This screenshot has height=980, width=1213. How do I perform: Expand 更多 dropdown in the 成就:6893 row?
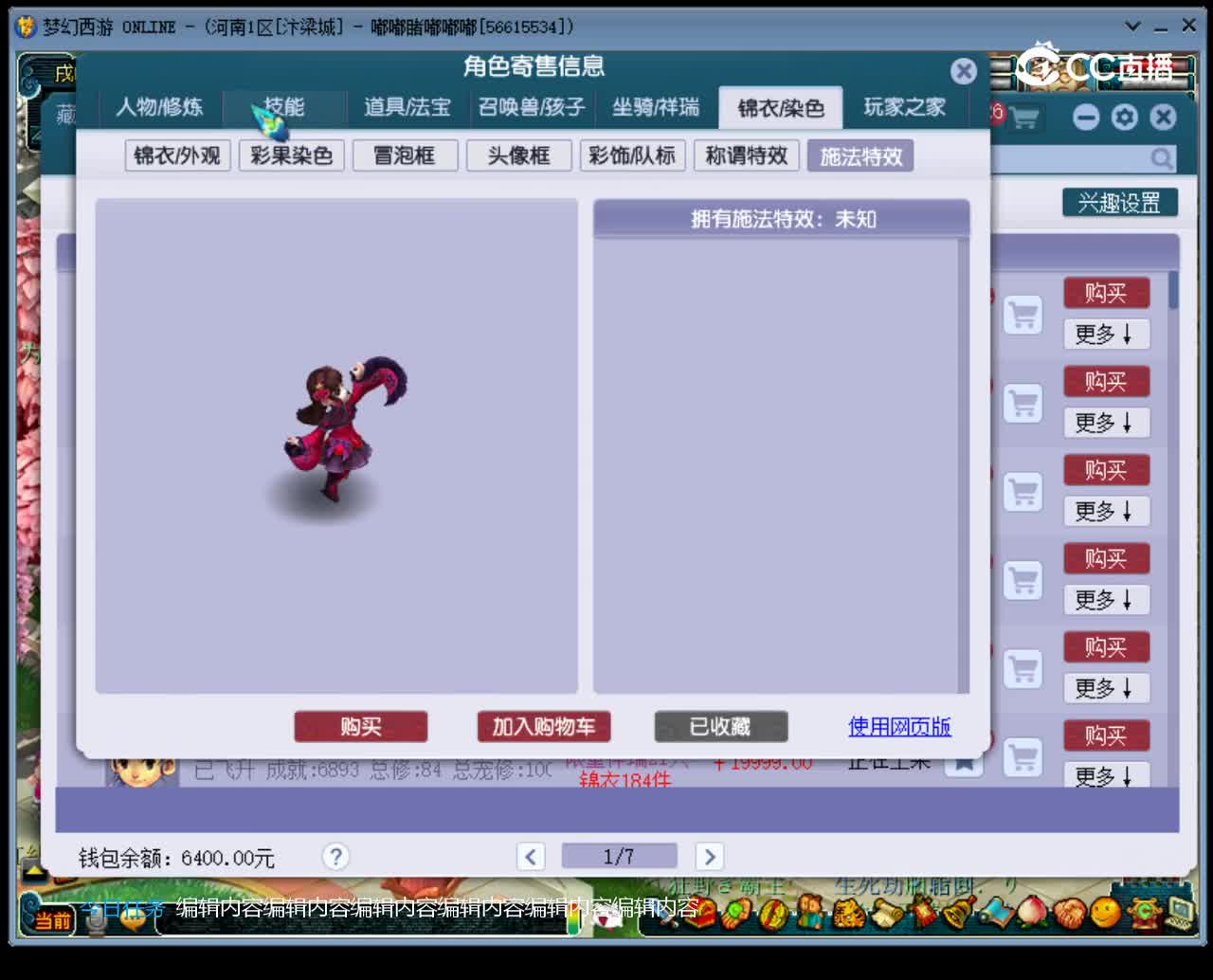1106,775
